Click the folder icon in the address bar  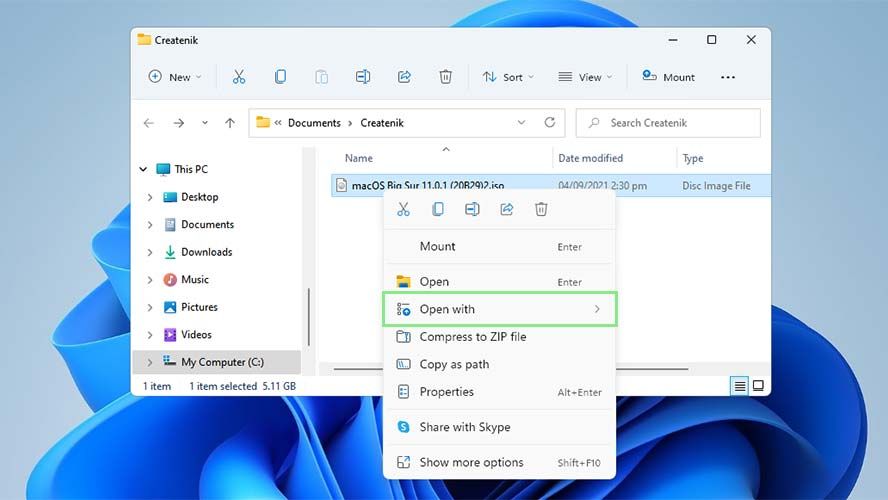click(263, 122)
